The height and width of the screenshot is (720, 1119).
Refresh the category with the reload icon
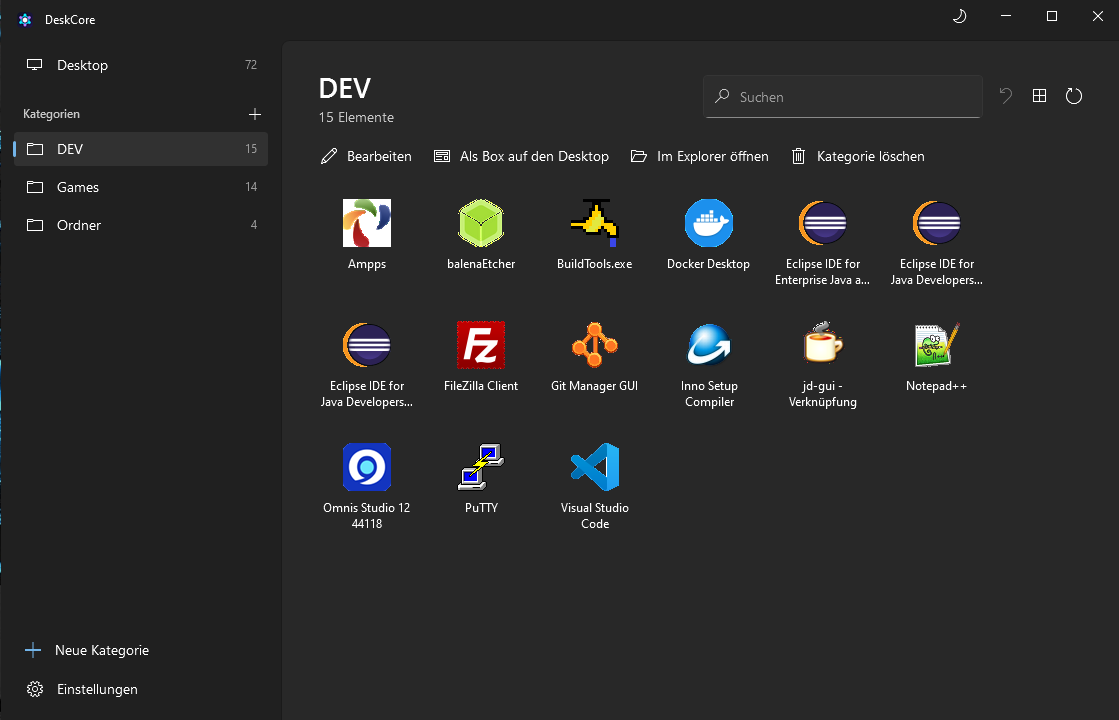(1074, 96)
